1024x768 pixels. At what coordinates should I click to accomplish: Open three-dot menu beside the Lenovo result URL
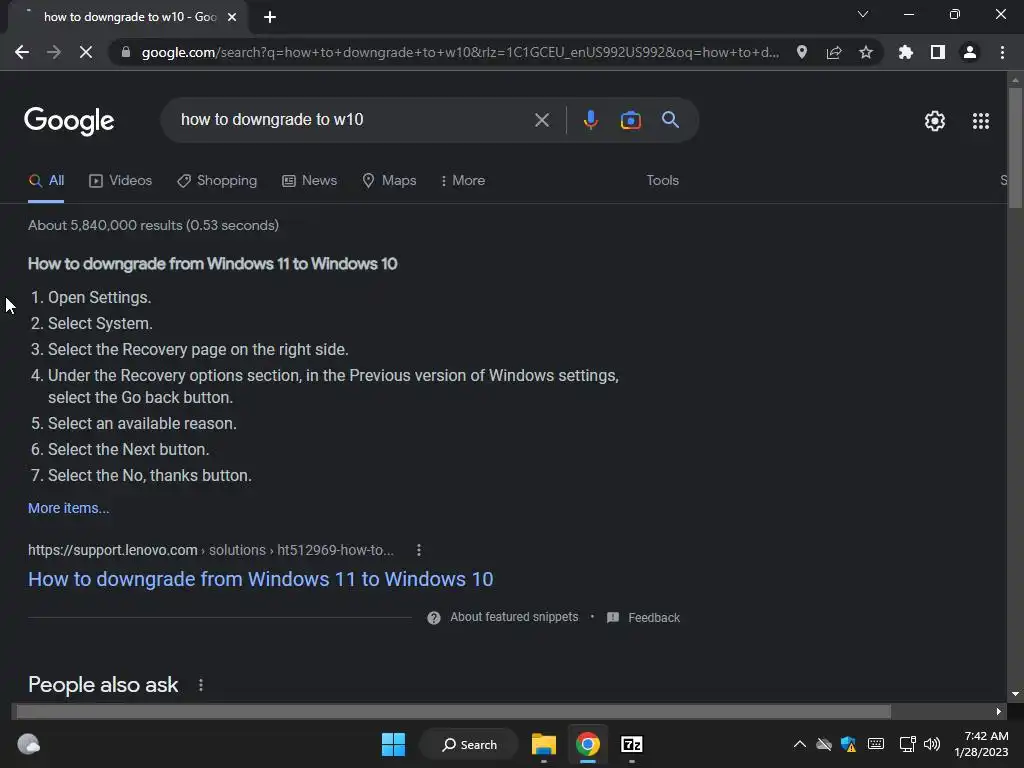(x=419, y=551)
